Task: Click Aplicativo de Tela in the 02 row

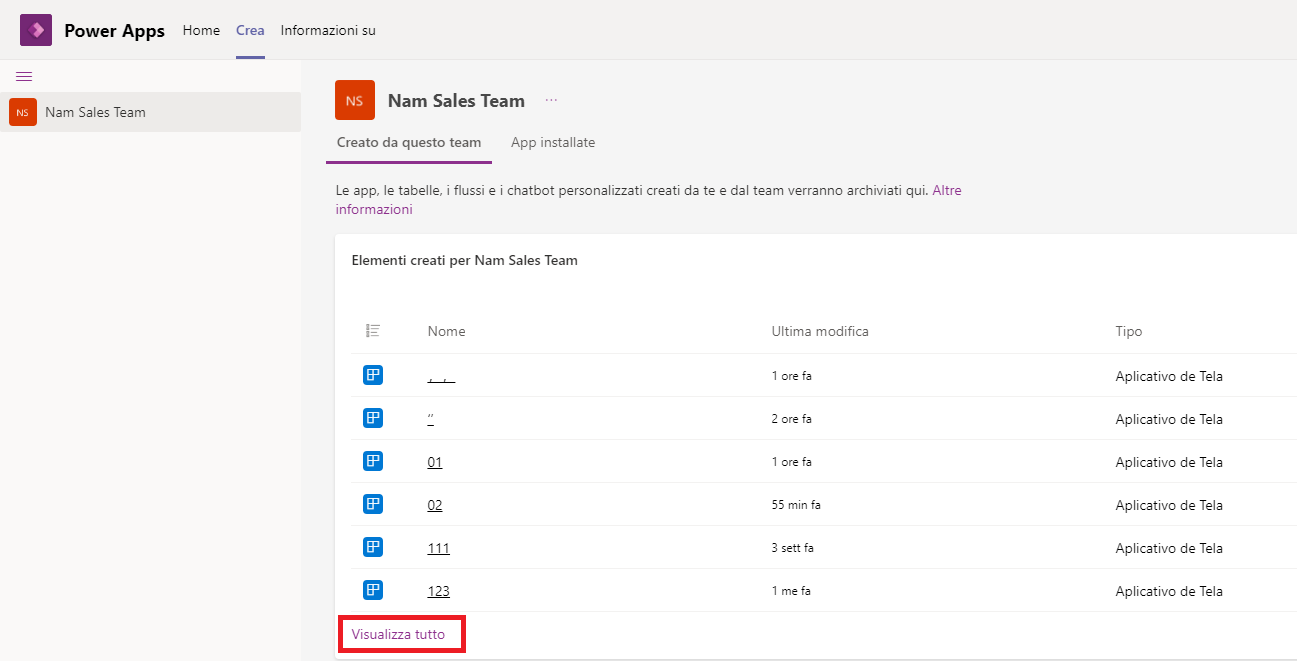Action: click(x=1169, y=505)
